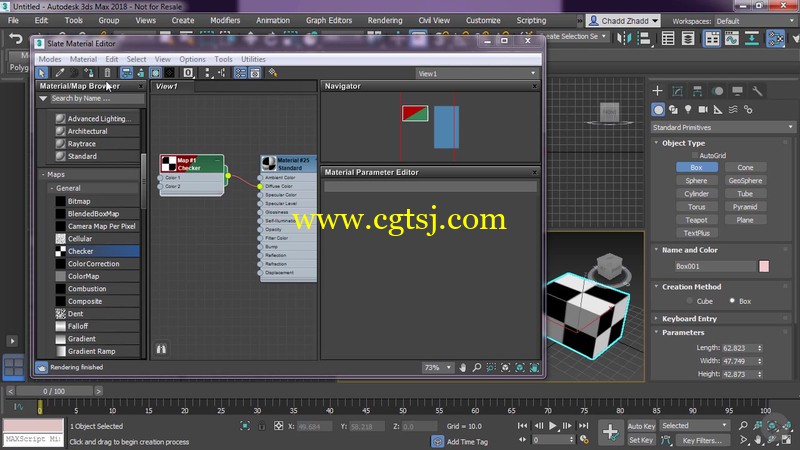The width and height of the screenshot is (800, 450).
Task: Collapse the Maps group in browser
Action: (43, 174)
